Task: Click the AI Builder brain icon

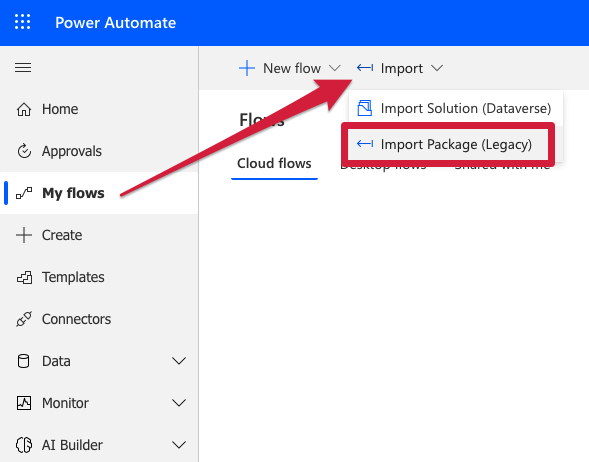Action: 24,445
